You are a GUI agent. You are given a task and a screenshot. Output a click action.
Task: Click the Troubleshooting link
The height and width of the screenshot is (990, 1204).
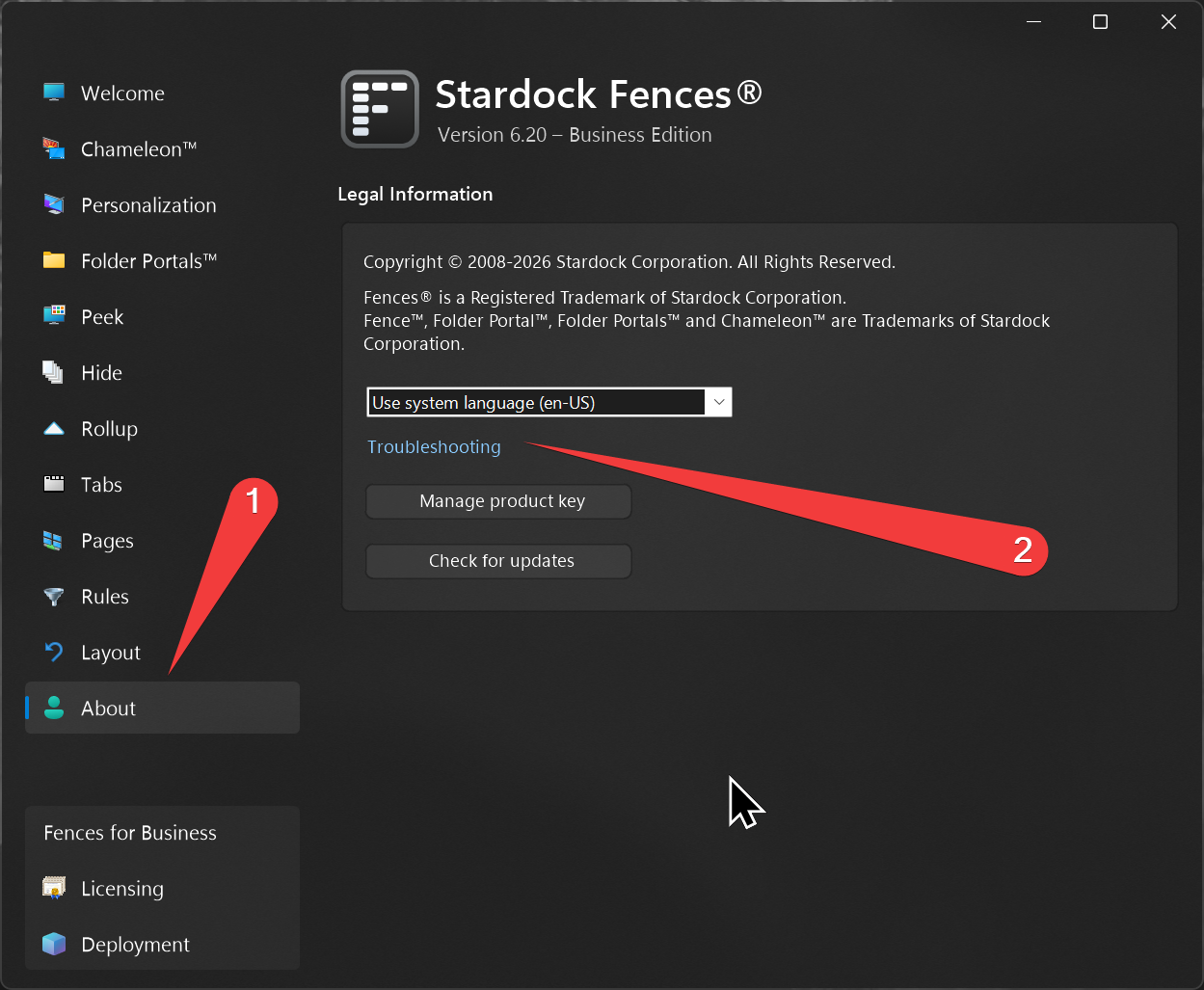tap(434, 447)
